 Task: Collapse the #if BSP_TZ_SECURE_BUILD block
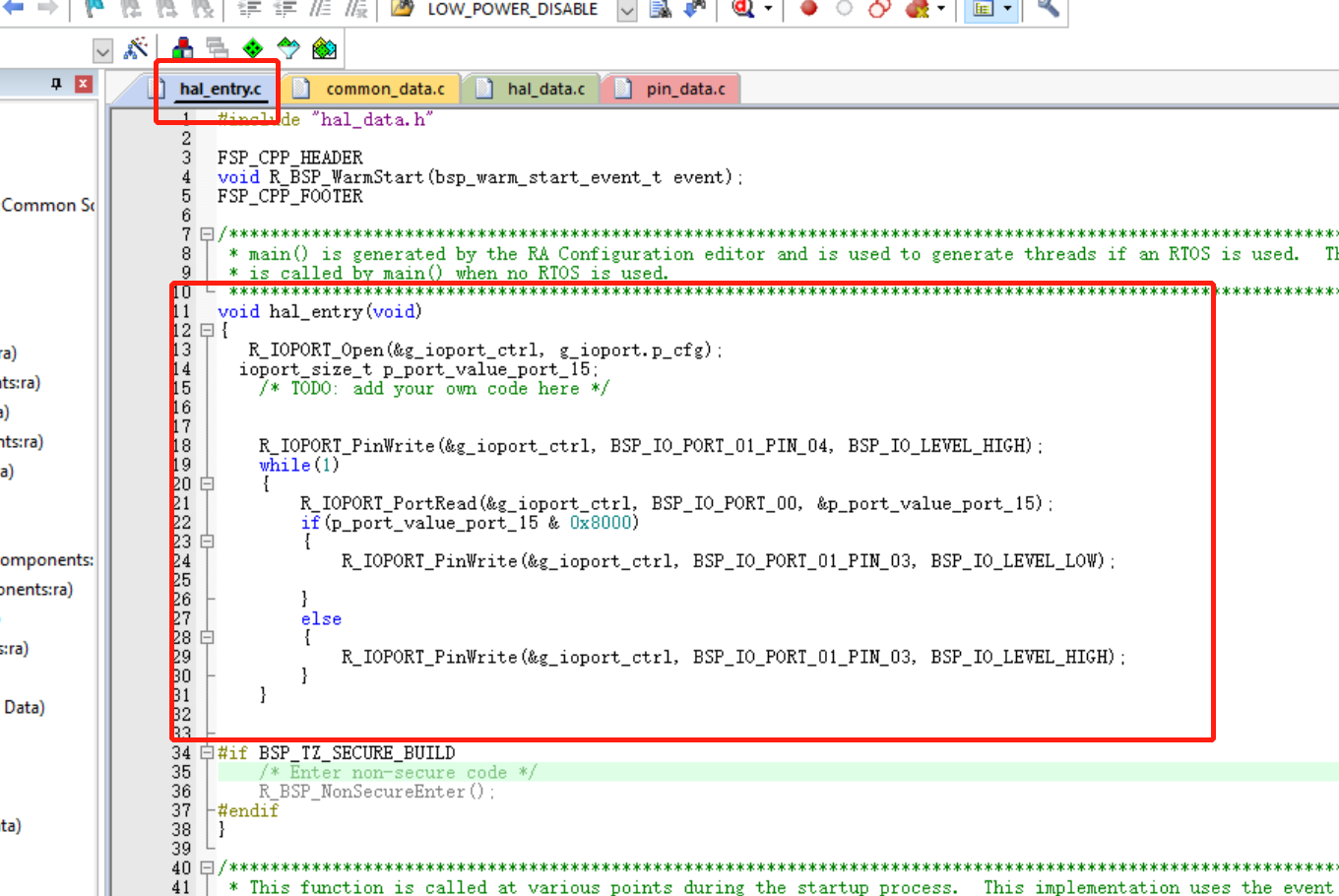pos(207,753)
